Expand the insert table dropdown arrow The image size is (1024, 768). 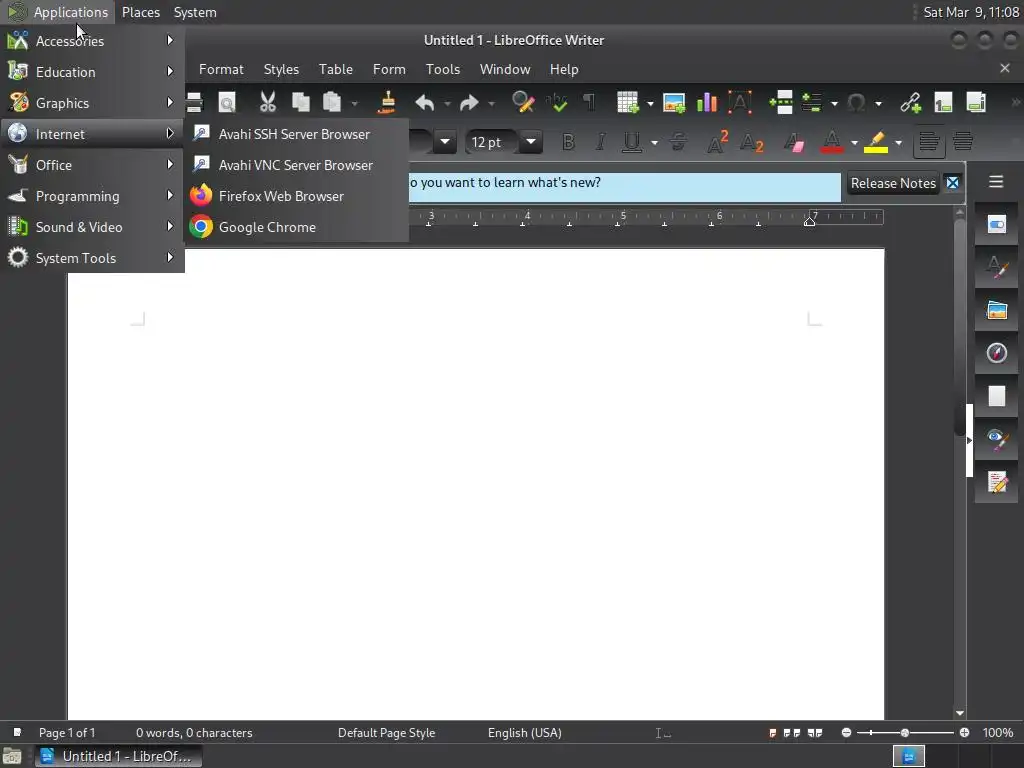[x=650, y=103]
